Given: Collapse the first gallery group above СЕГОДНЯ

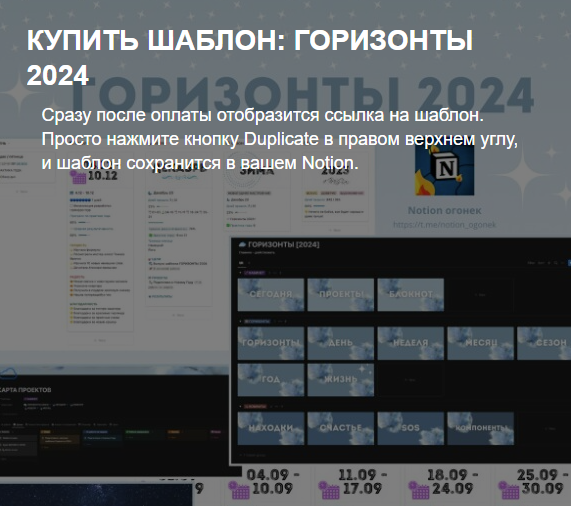Looking at the screenshot, I should (x=240, y=273).
